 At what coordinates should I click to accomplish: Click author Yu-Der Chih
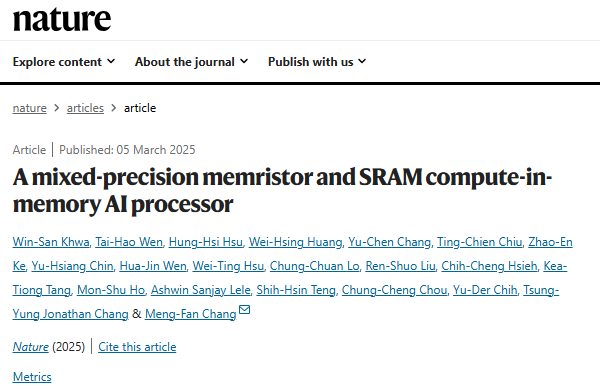(x=485, y=290)
